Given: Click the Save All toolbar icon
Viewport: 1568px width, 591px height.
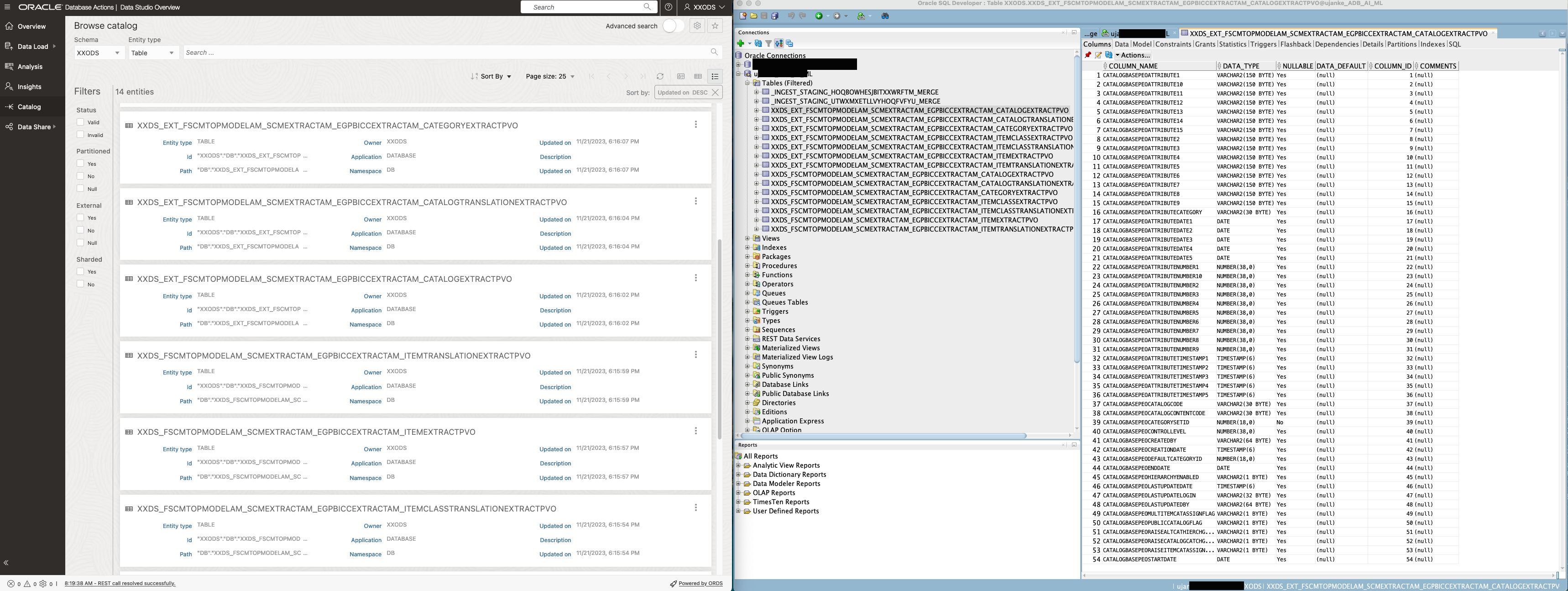Looking at the screenshot, I should 775,16.
